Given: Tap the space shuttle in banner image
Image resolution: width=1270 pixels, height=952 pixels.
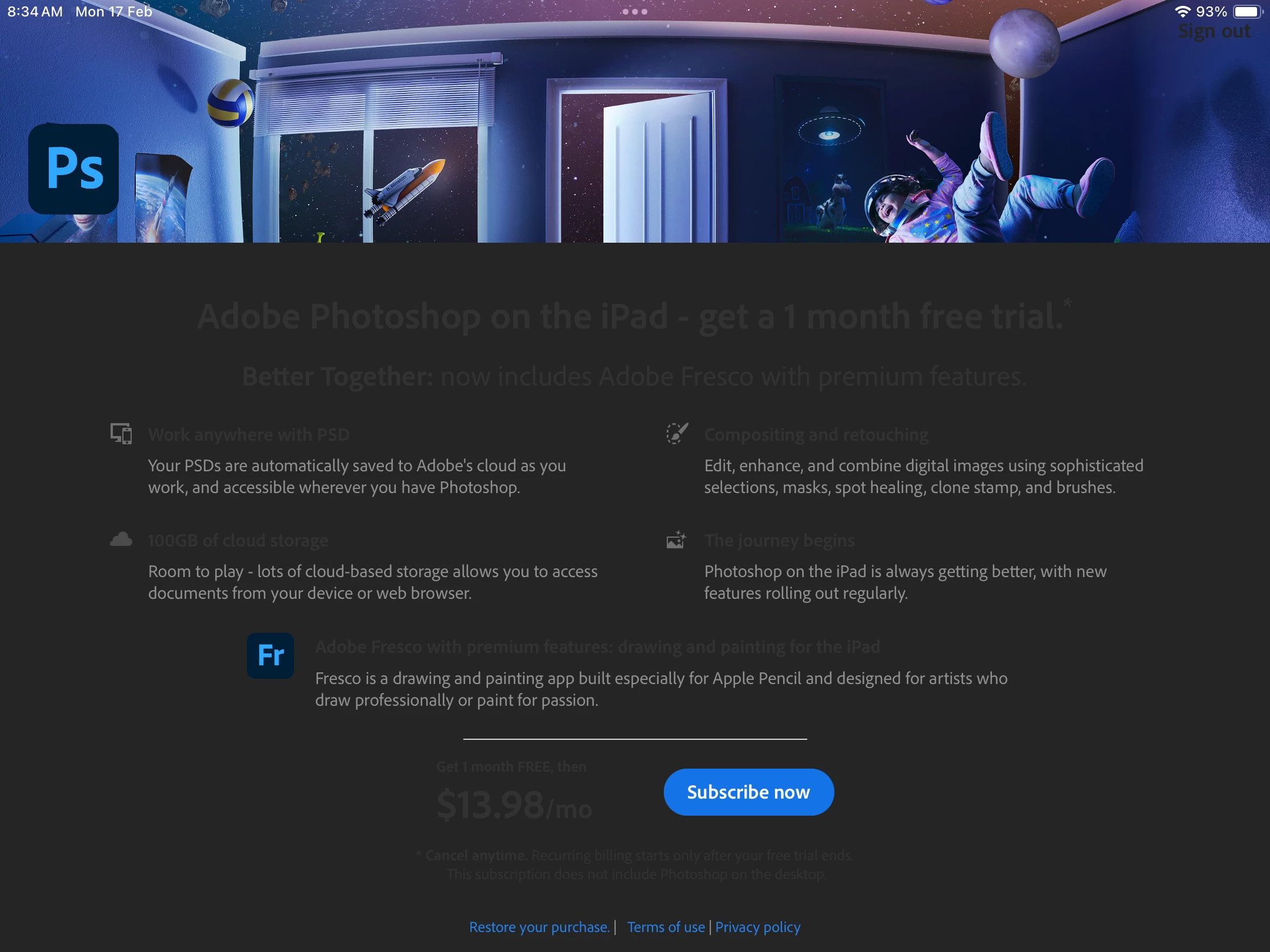Looking at the screenshot, I should point(405,190).
